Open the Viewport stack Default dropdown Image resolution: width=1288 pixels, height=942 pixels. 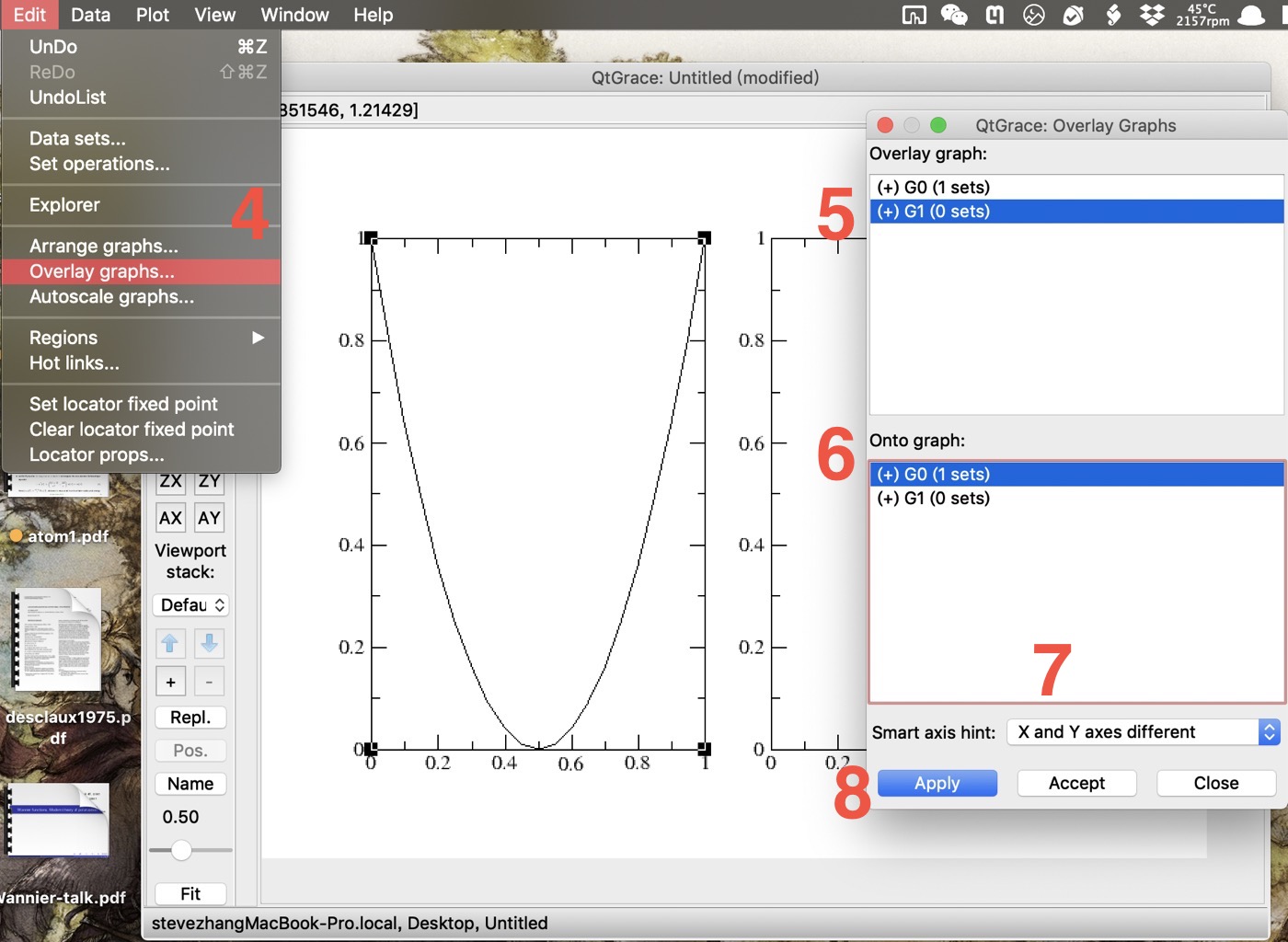(x=190, y=605)
